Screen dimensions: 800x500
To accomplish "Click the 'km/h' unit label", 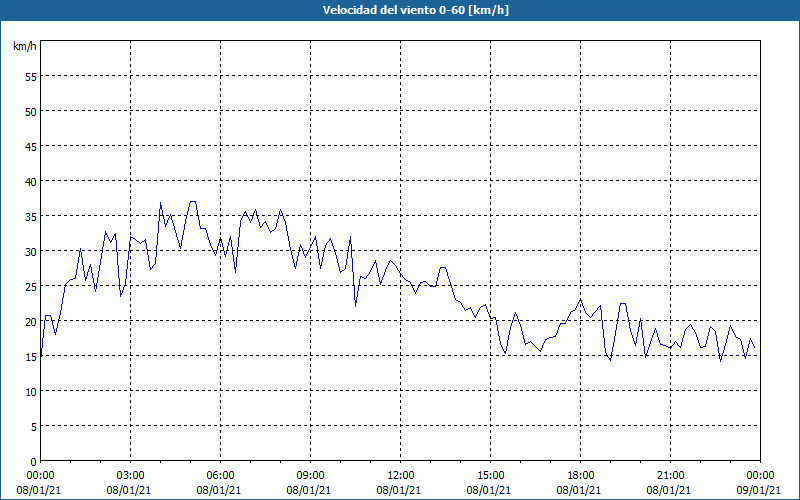I will pos(24,46).
